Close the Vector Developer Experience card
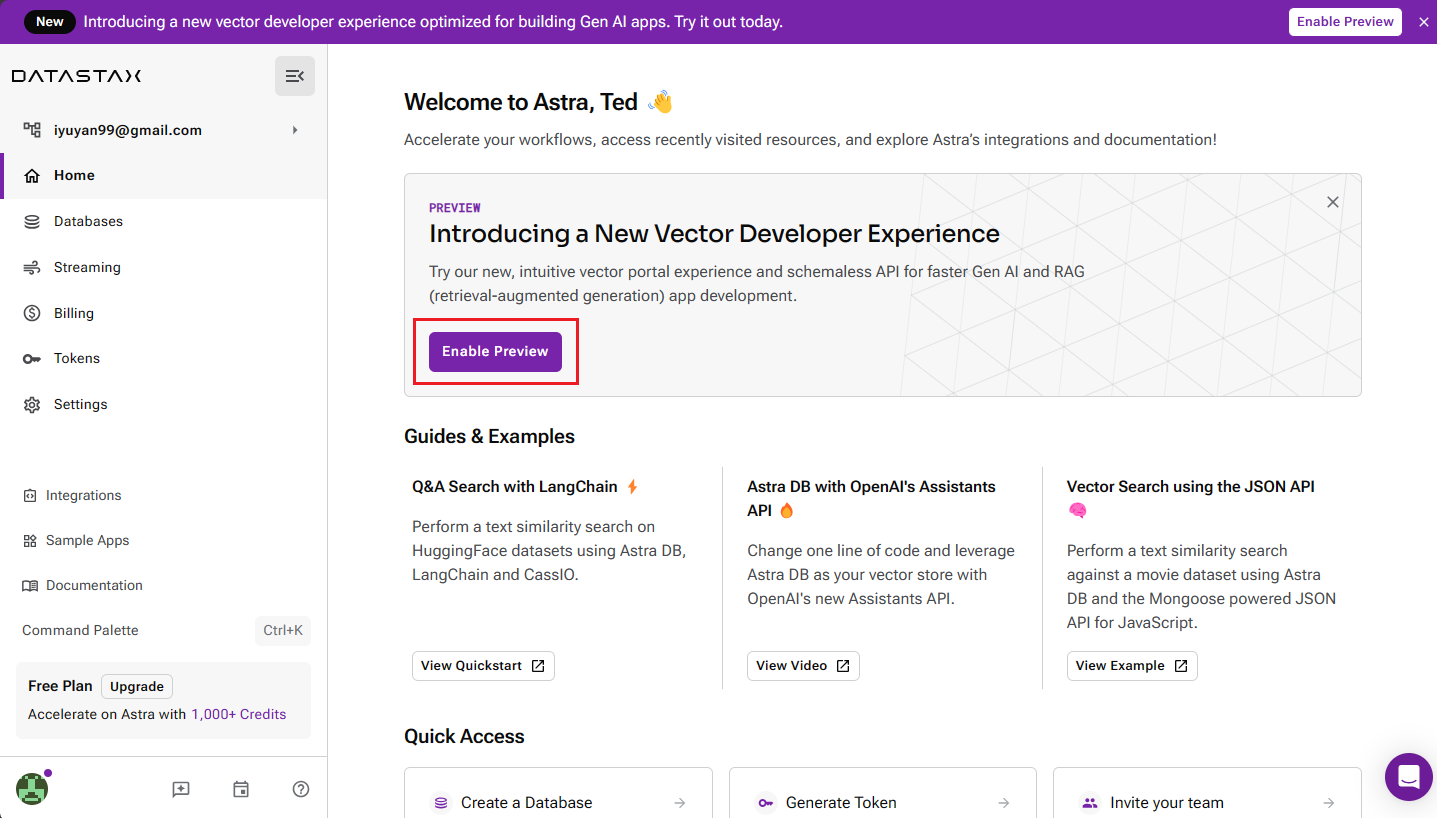1437x818 pixels. [1333, 202]
